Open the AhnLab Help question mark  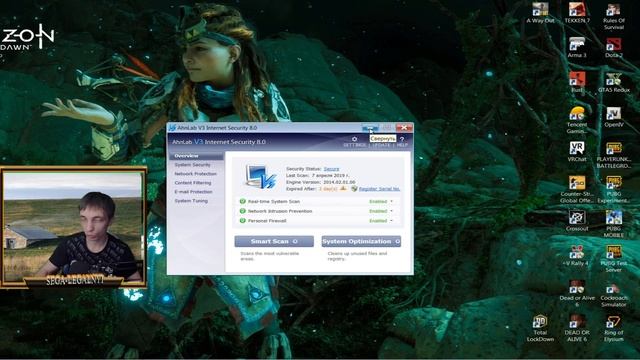coord(402,139)
